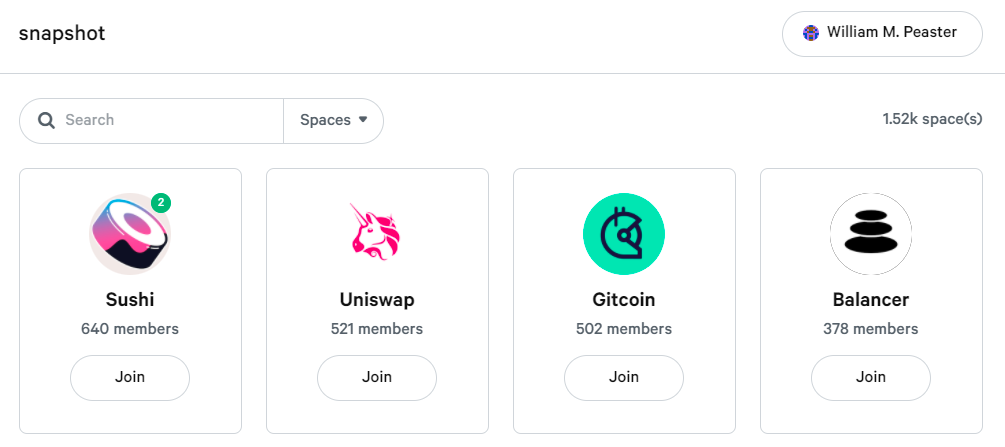Open the Uniswap space title
The height and width of the screenshot is (447, 1005).
[377, 299]
